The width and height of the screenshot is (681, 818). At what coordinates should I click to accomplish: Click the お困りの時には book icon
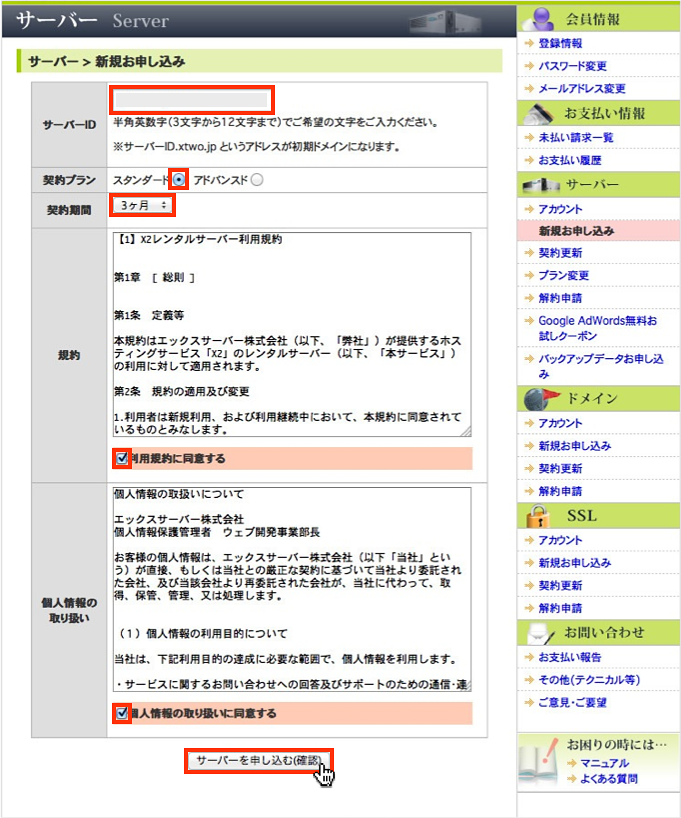[x=539, y=760]
